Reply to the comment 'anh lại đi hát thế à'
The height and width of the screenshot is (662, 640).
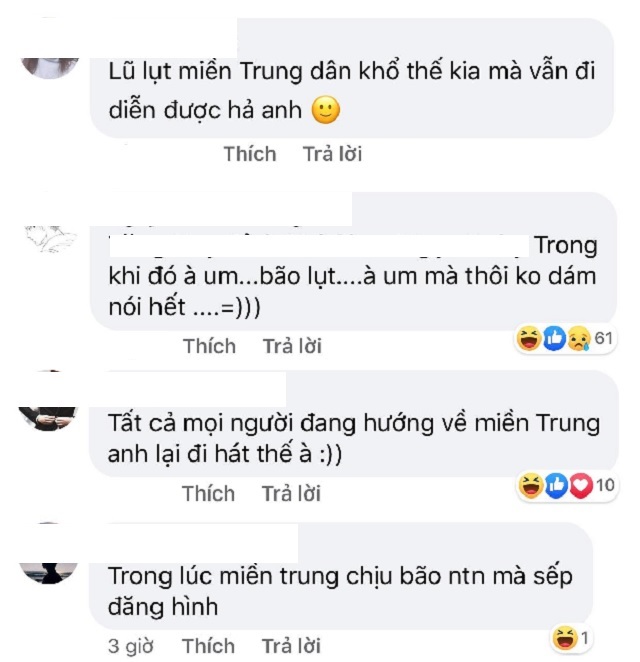click(x=291, y=494)
